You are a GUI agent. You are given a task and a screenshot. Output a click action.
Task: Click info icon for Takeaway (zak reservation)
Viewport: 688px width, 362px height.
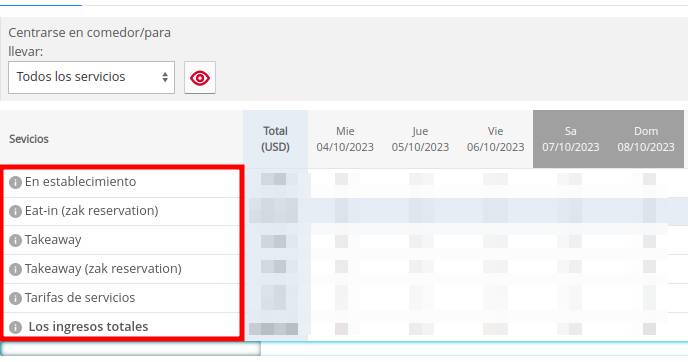(x=15, y=269)
